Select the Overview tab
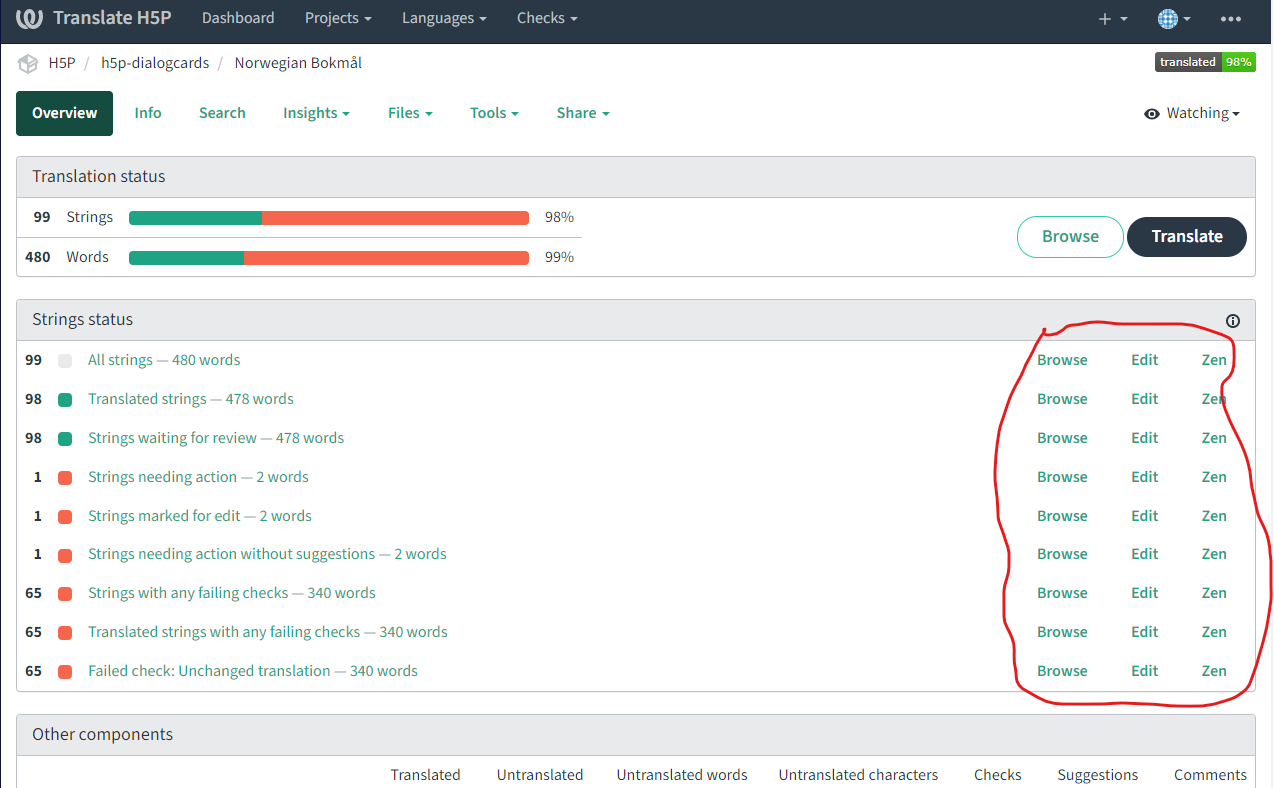Viewport: 1274px width, 788px height. click(x=64, y=113)
